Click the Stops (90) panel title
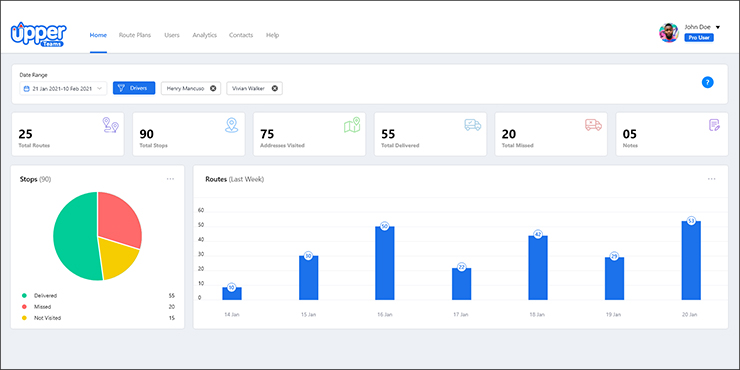 [x=35, y=179]
